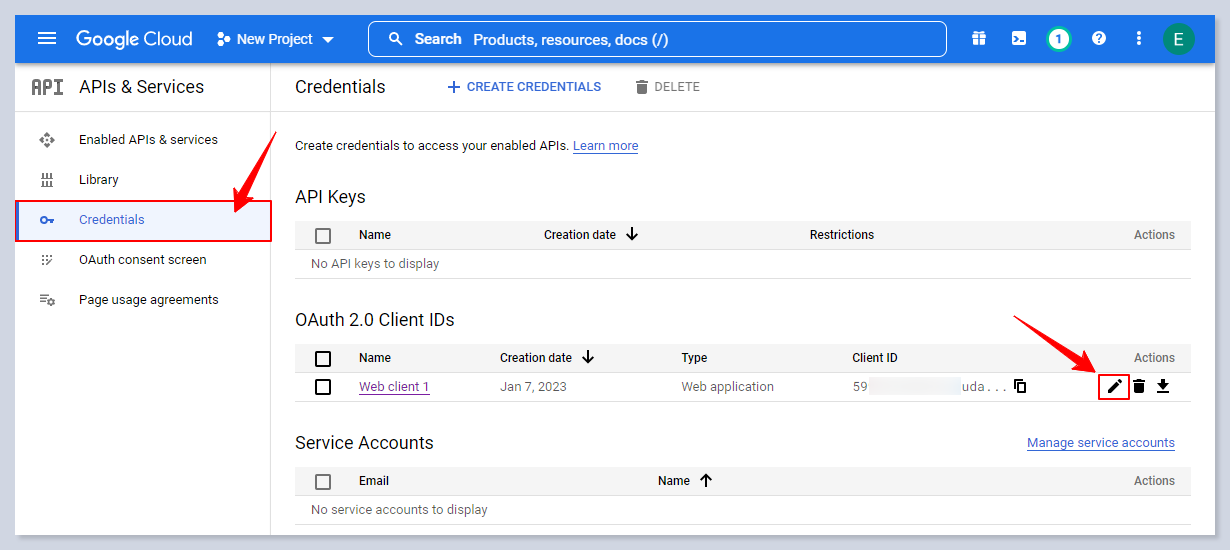This screenshot has width=1230, height=550.
Task: Click the Enabled APIs sidebar icon
Action: coord(47,140)
